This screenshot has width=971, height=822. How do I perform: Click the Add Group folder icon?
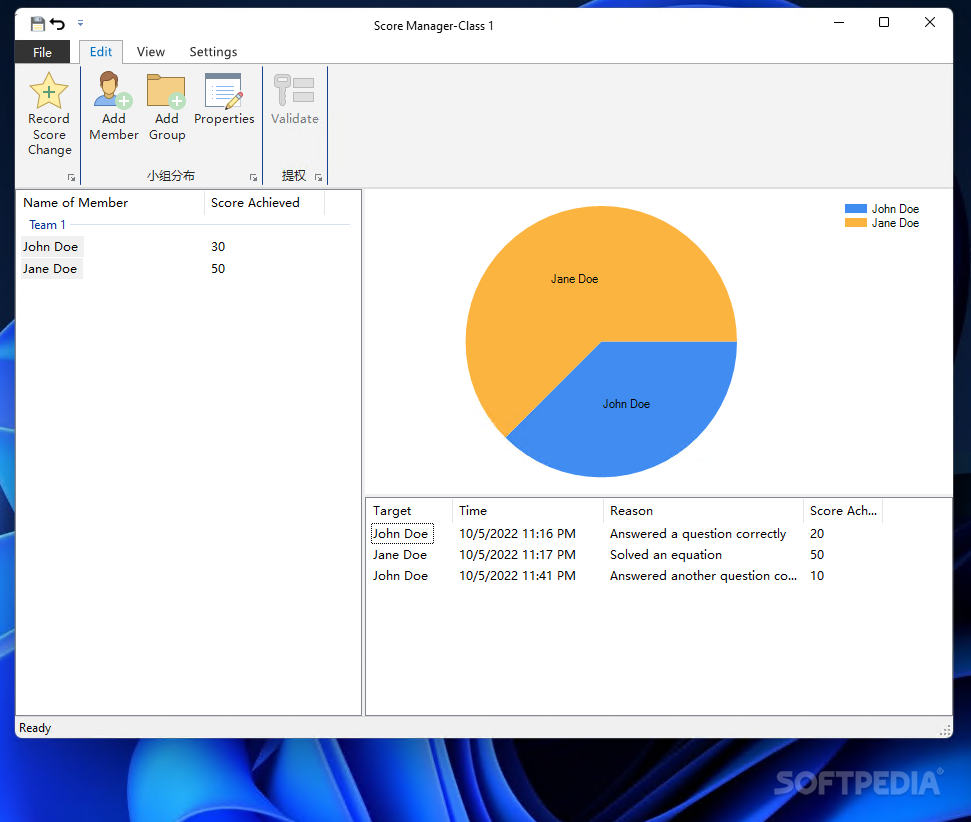[x=166, y=90]
